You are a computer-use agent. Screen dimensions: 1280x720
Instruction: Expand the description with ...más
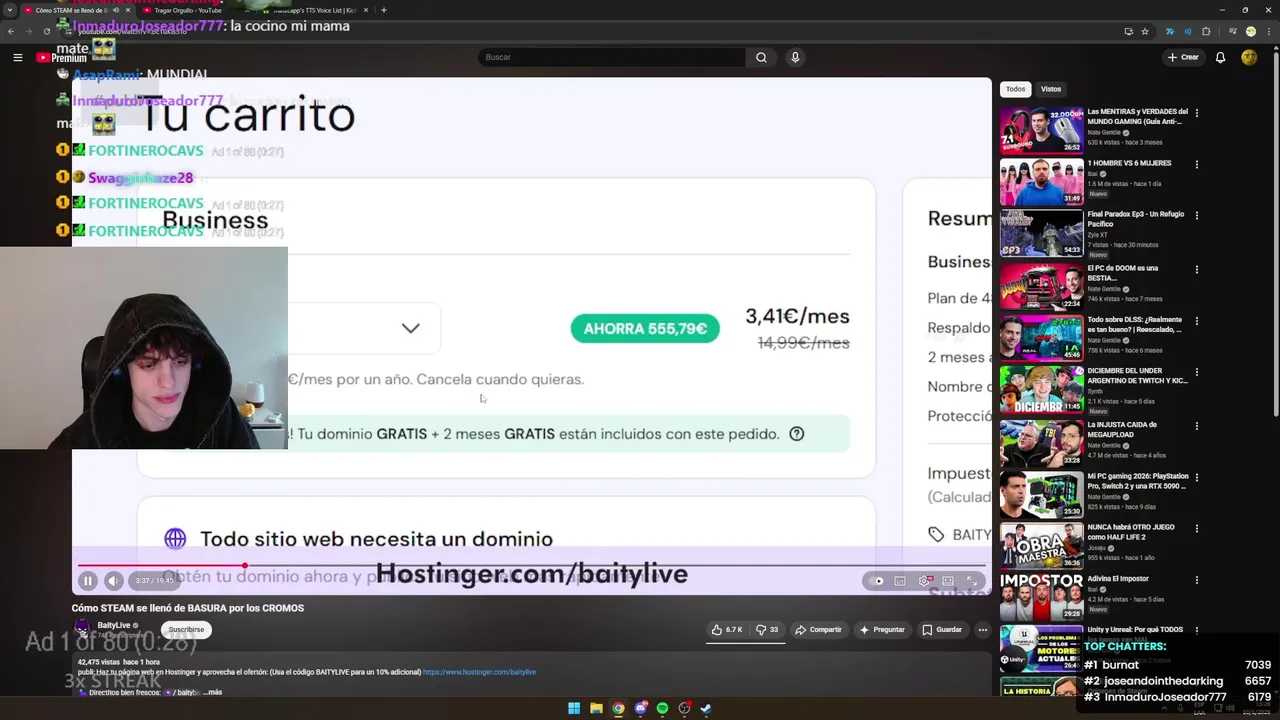click(x=212, y=692)
